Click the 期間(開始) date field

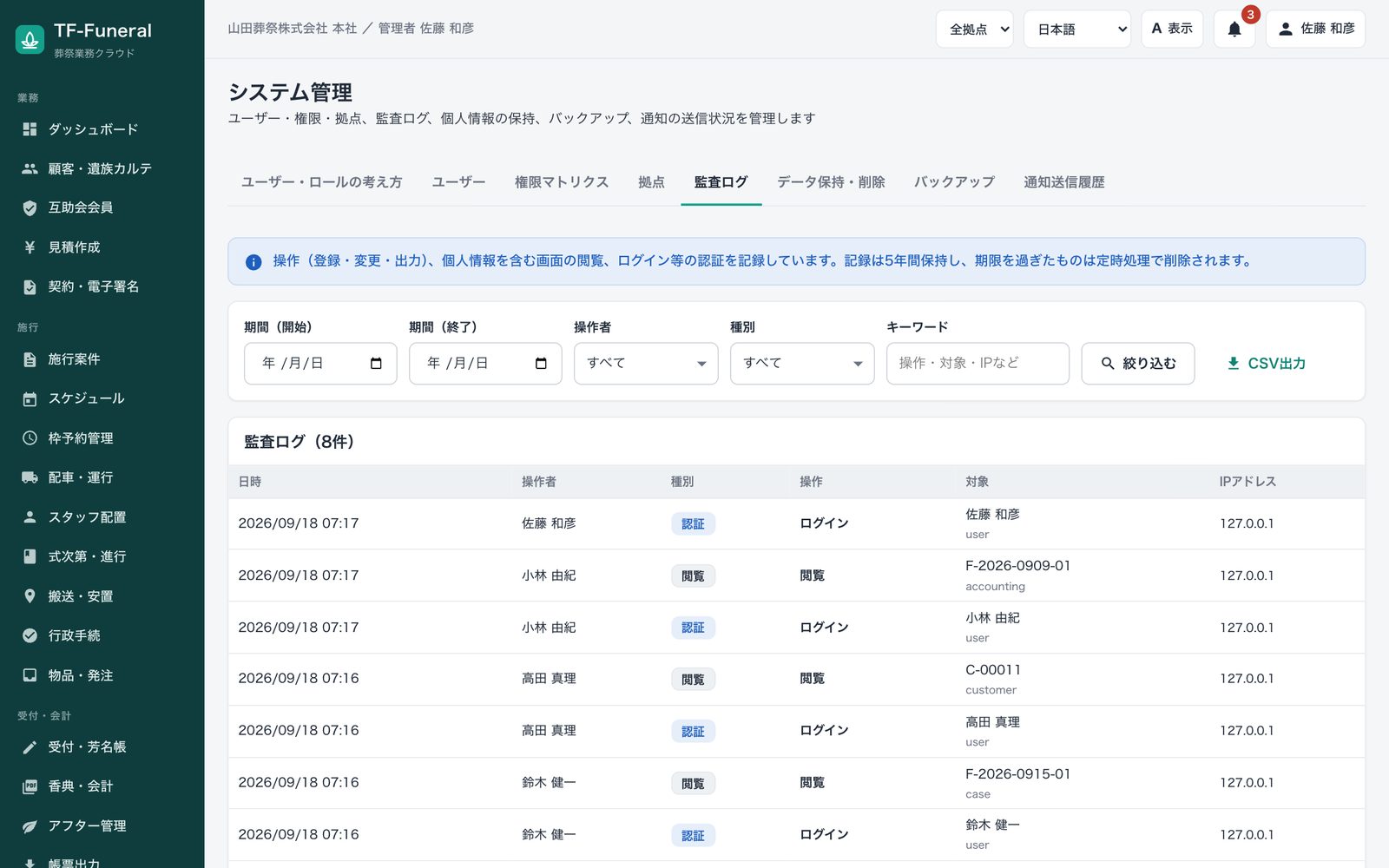tap(320, 363)
